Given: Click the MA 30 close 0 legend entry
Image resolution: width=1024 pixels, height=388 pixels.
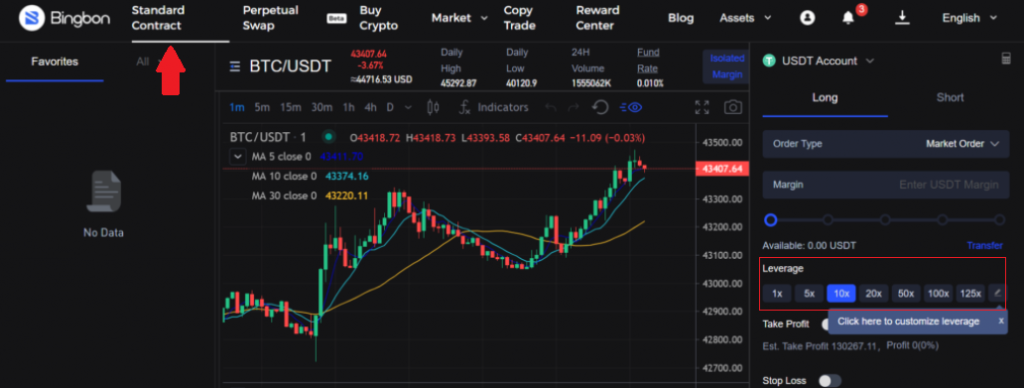Looking at the screenshot, I should [x=310, y=195].
